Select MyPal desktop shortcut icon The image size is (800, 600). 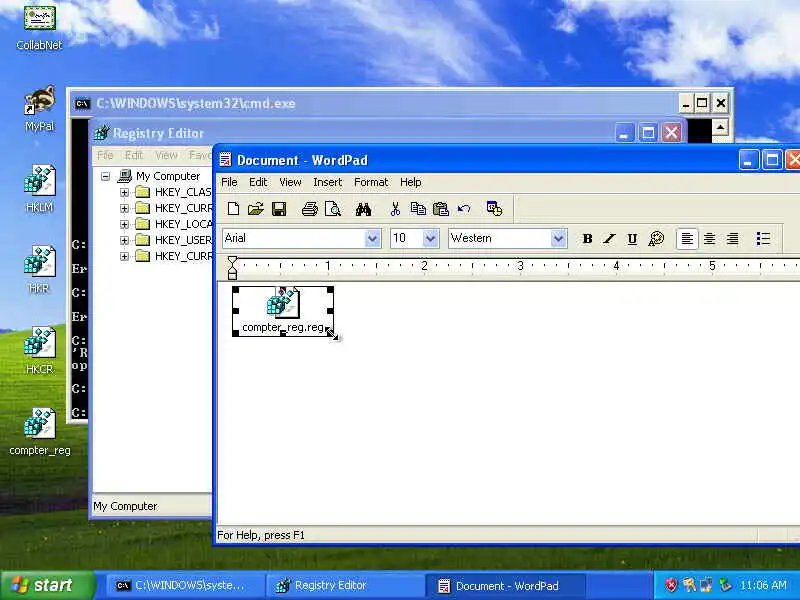39,109
